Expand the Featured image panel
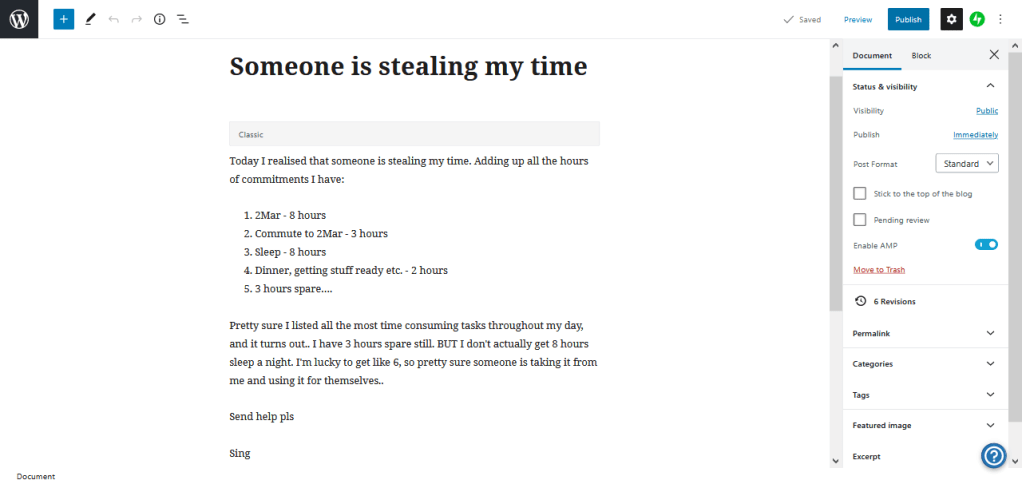 pos(922,425)
